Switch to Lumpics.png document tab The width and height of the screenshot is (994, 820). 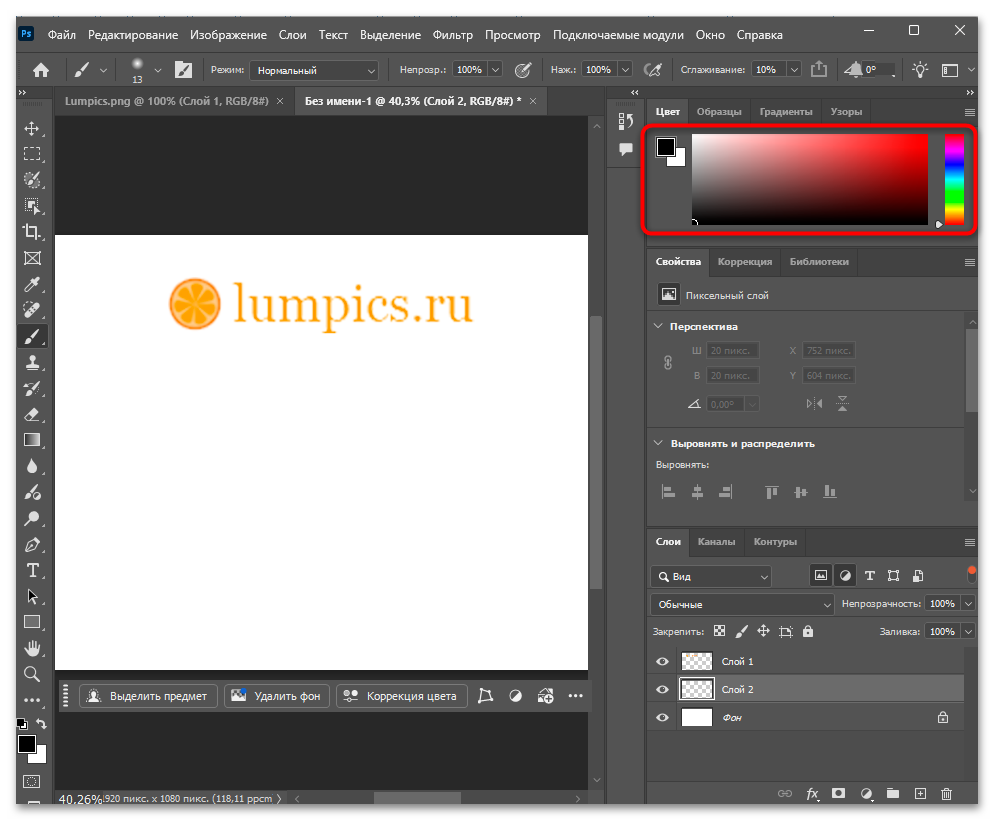(167, 101)
